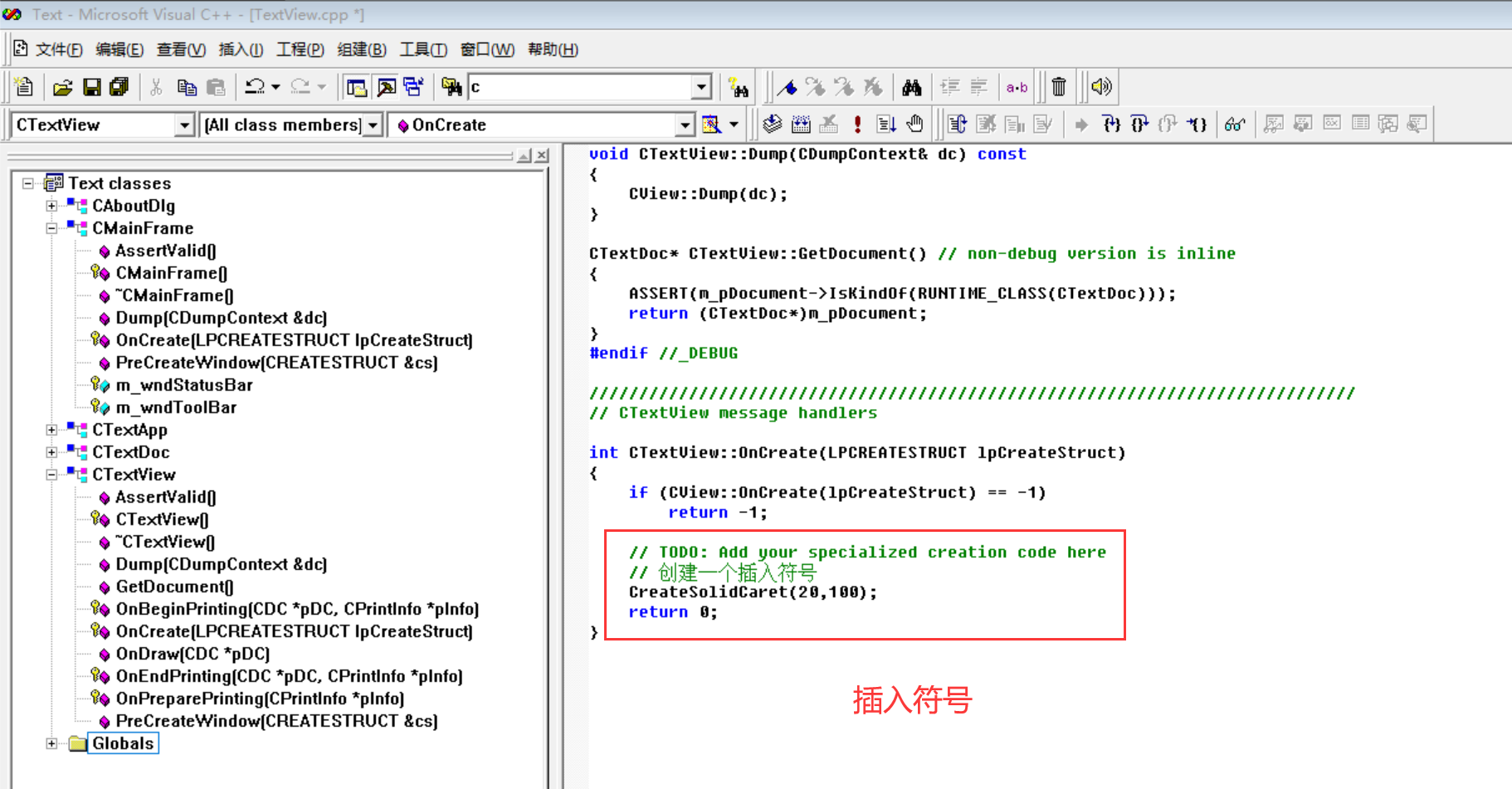
Task: Click the Redo arrow icon
Action: (300, 87)
